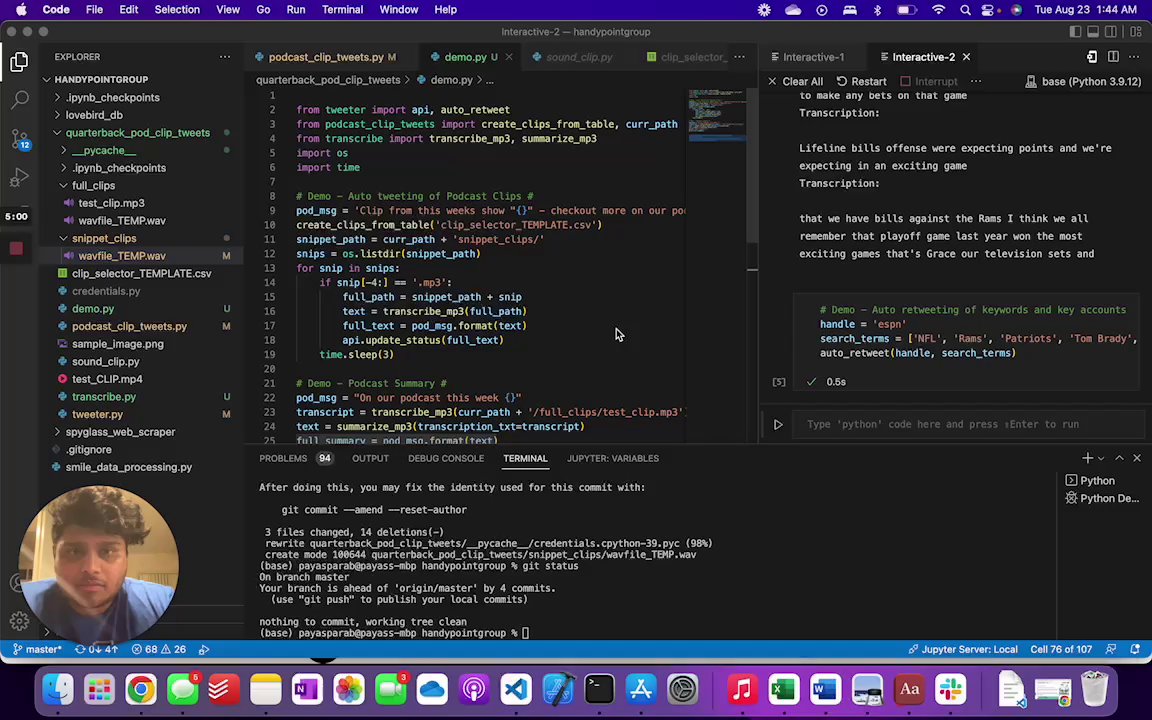The image size is (1152, 720).
Task: Add a new terminal with plus icon
Action: 1087,458
